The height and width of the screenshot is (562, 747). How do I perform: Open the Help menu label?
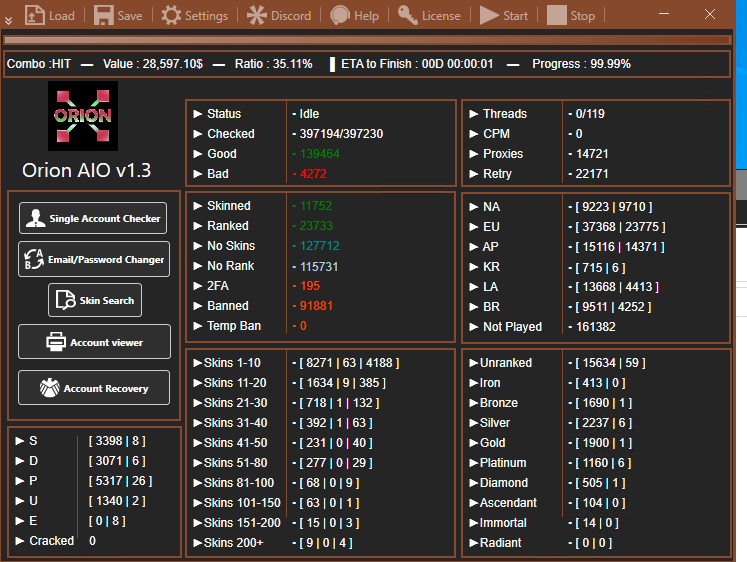coord(366,16)
